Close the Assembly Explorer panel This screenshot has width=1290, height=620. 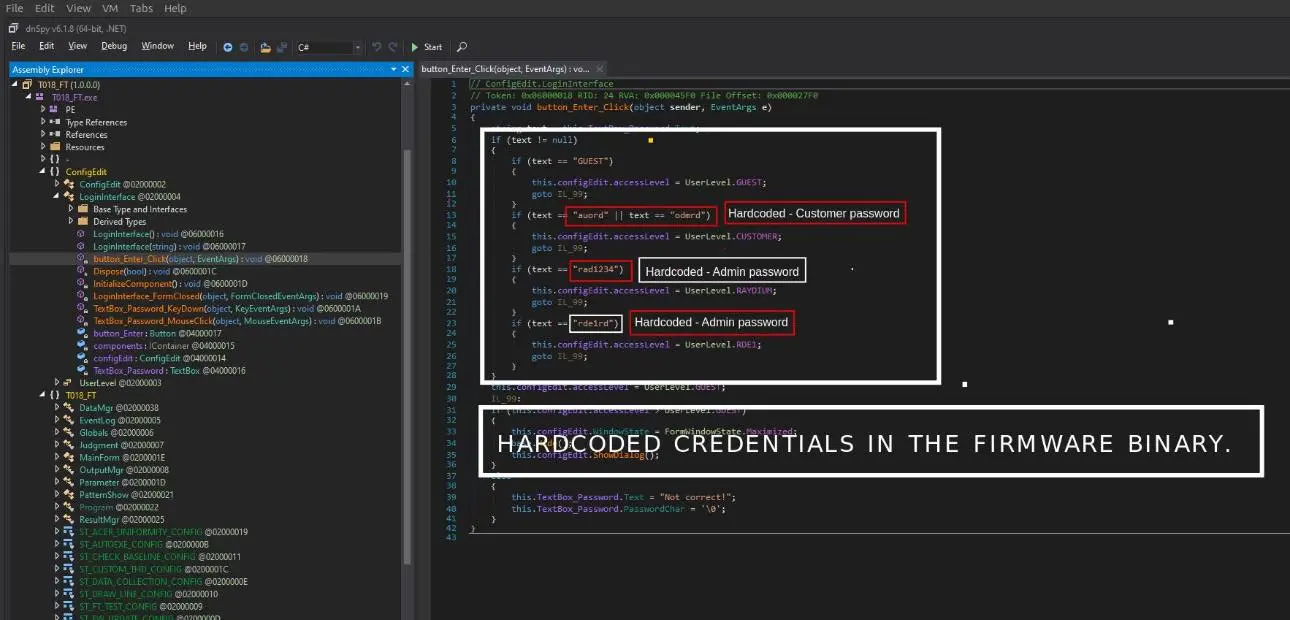click(x=405, y=69)
